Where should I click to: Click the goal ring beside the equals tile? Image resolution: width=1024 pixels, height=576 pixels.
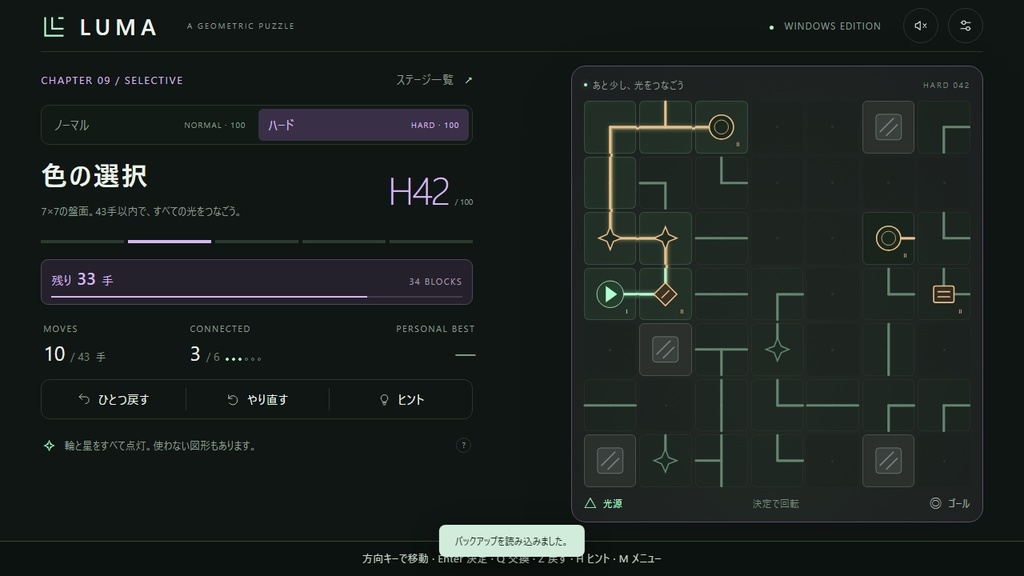tap(888, 238)
